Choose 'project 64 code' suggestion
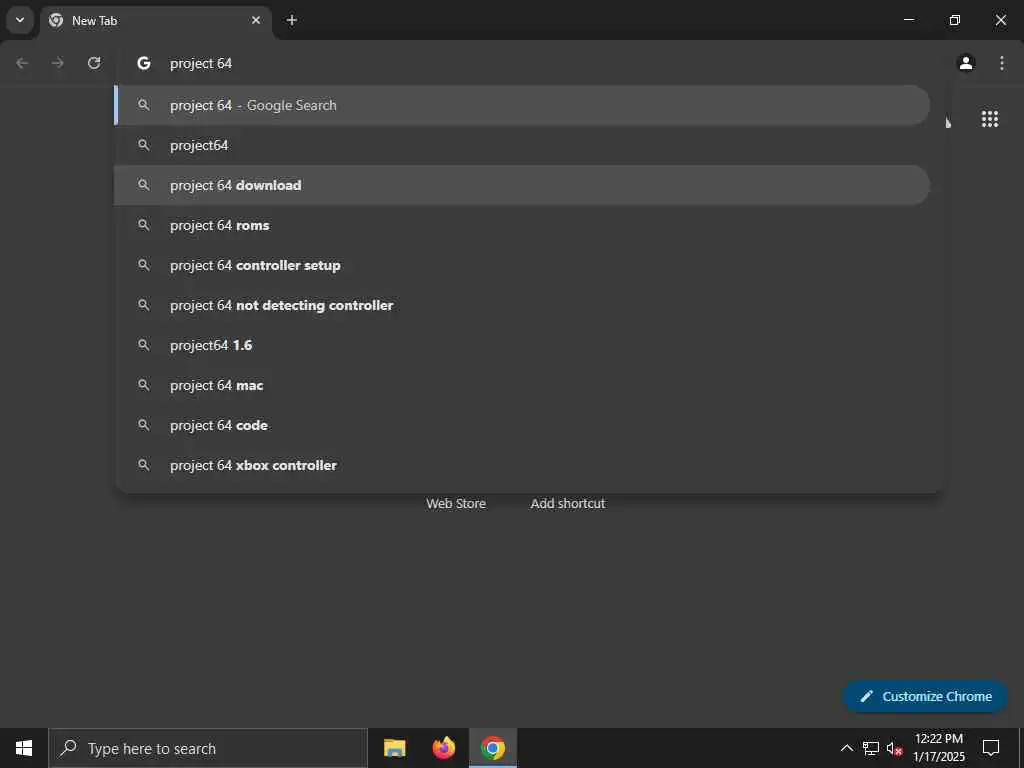The height and width of the screenshot is (768, 1024). pyautogui.click(x=522, y=425)
